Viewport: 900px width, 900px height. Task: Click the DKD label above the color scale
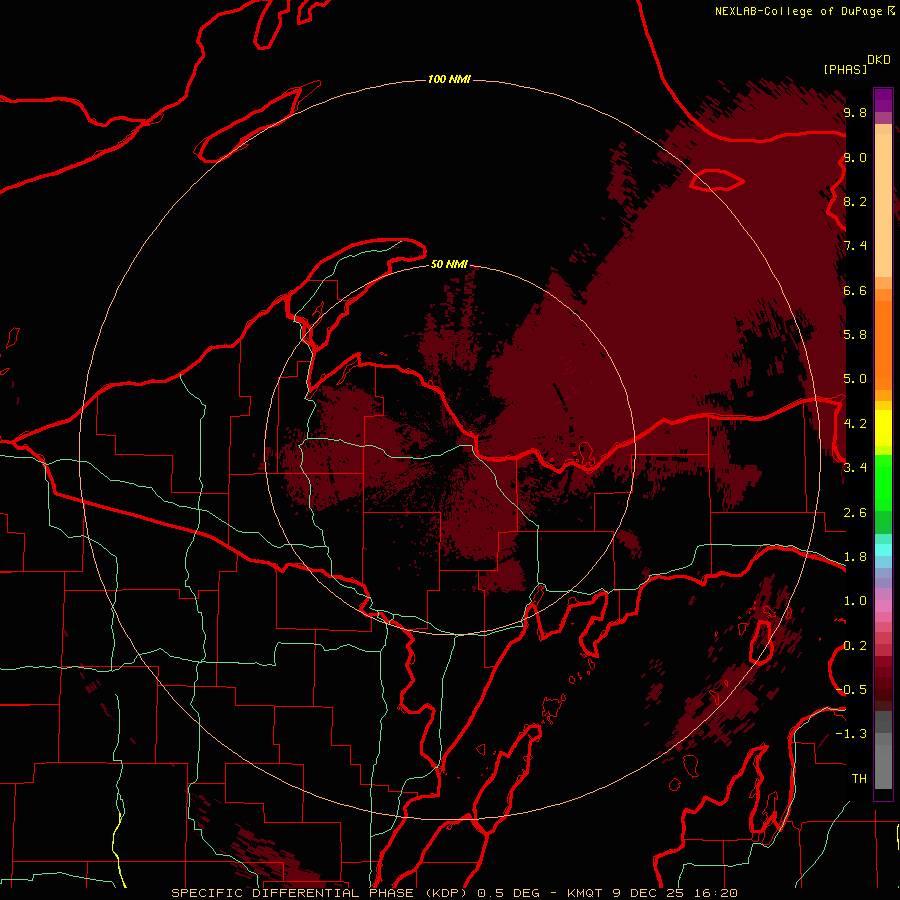tap(879, 60)
